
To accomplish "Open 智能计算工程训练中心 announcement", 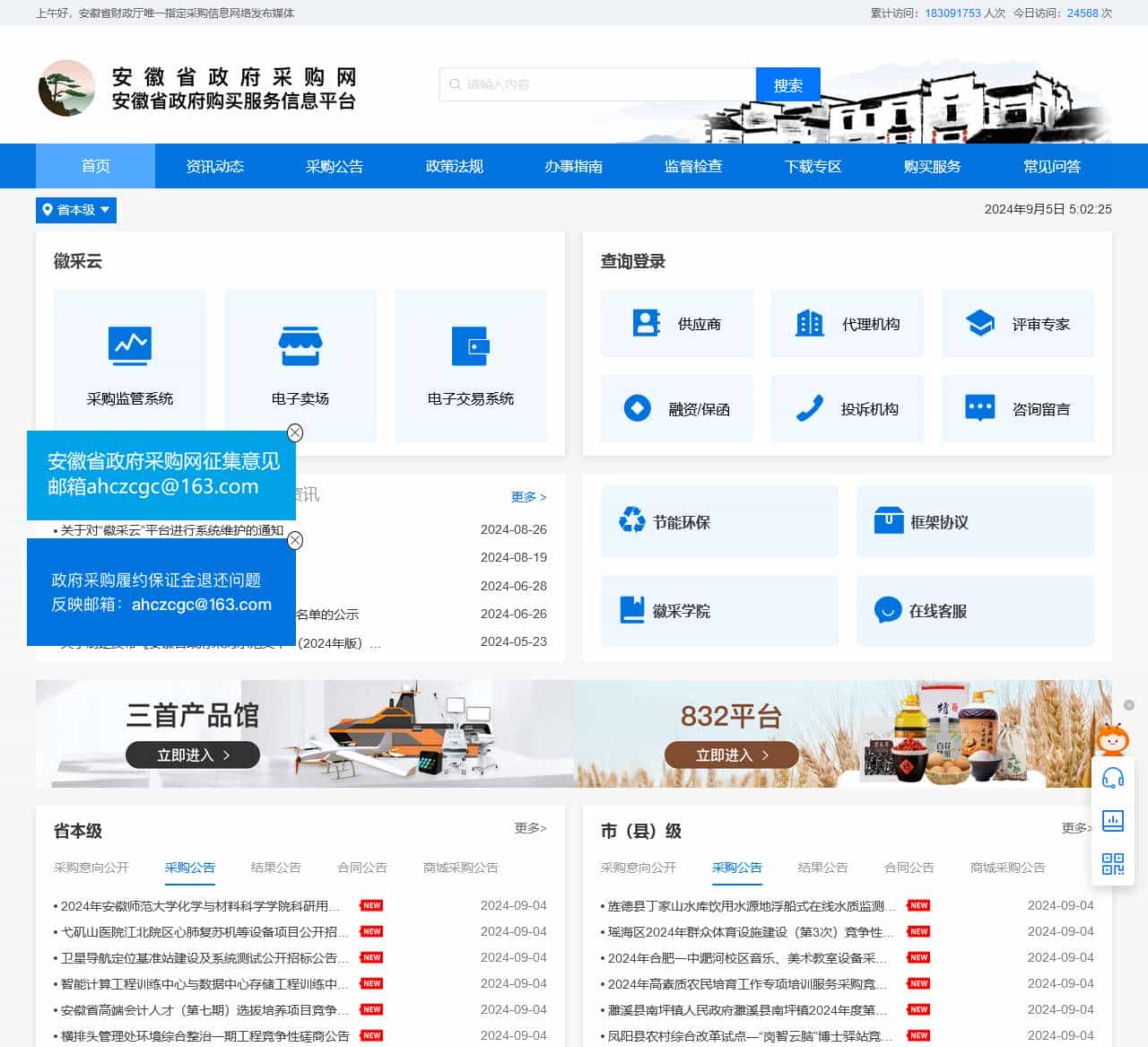I will [204, 984].
